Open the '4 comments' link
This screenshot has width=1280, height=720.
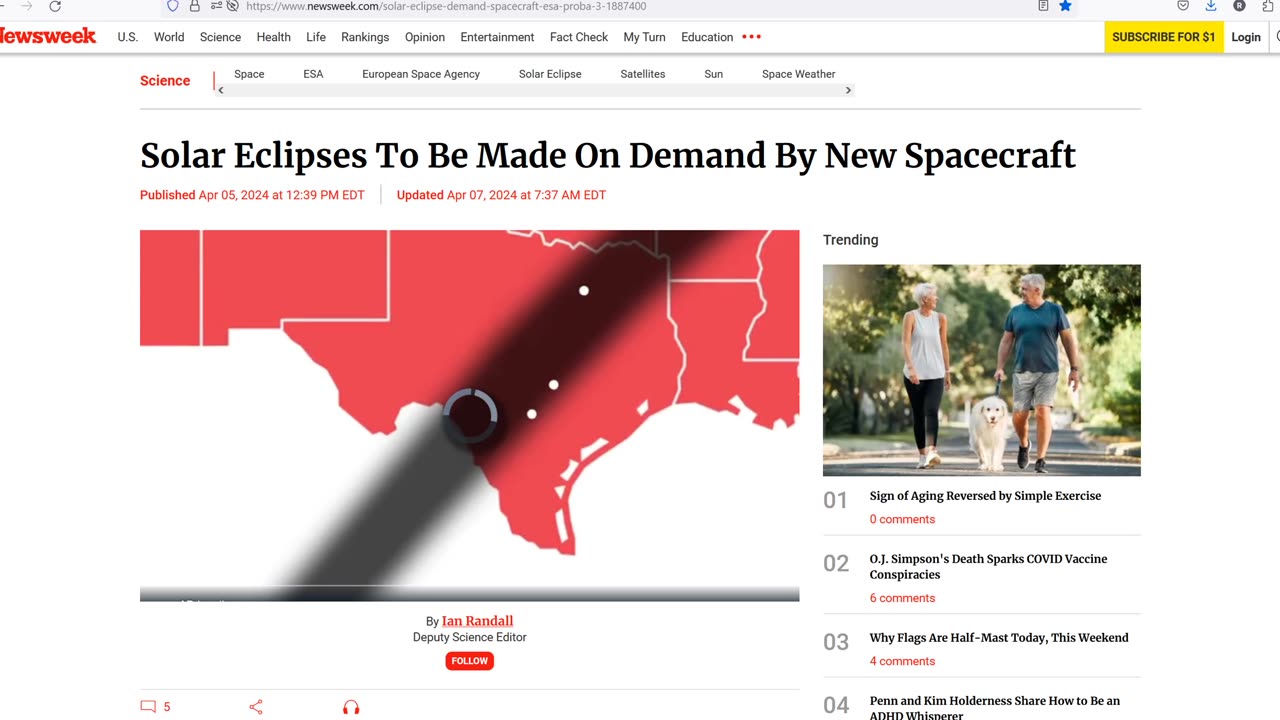(902, 661)
